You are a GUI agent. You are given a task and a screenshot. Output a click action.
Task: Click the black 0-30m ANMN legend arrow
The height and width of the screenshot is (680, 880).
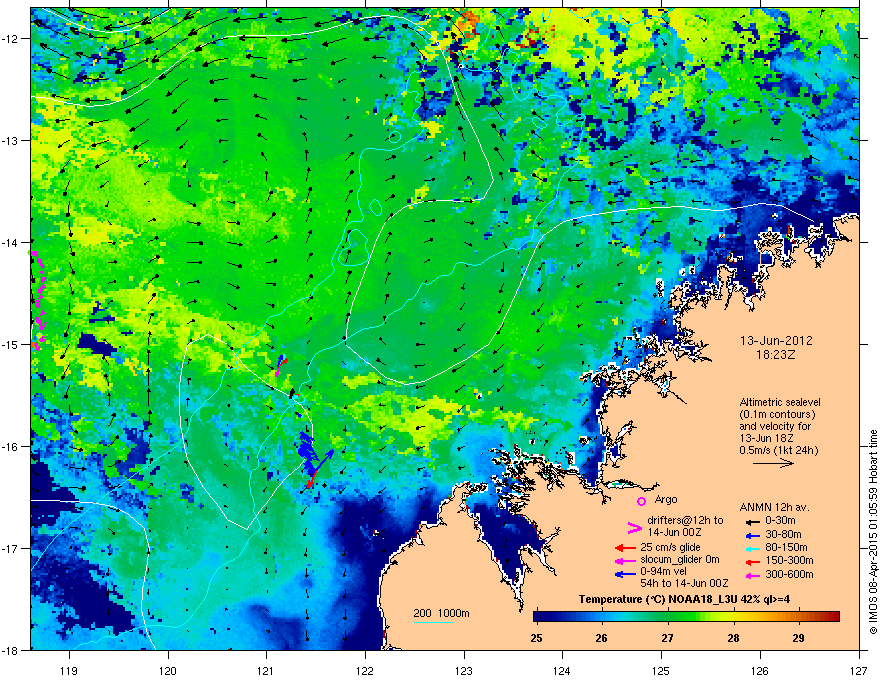(x=752, y=521)
